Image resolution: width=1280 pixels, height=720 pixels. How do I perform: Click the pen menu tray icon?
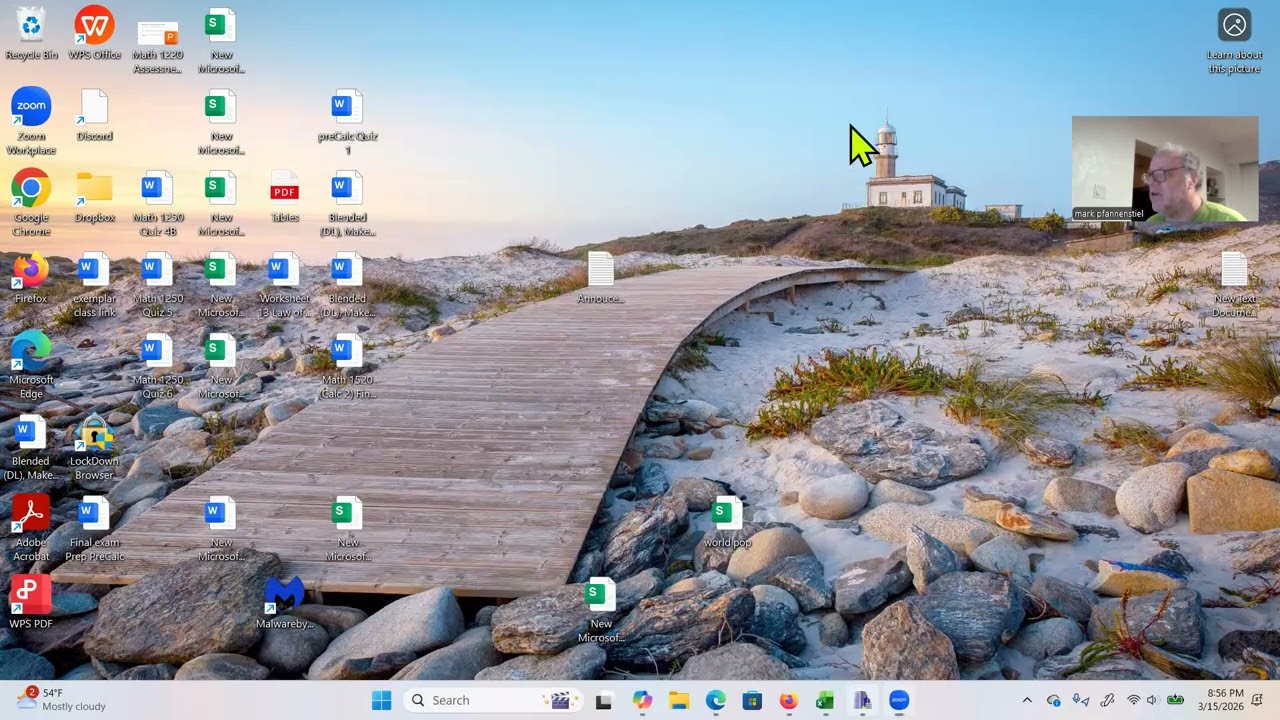point(1107,701)
